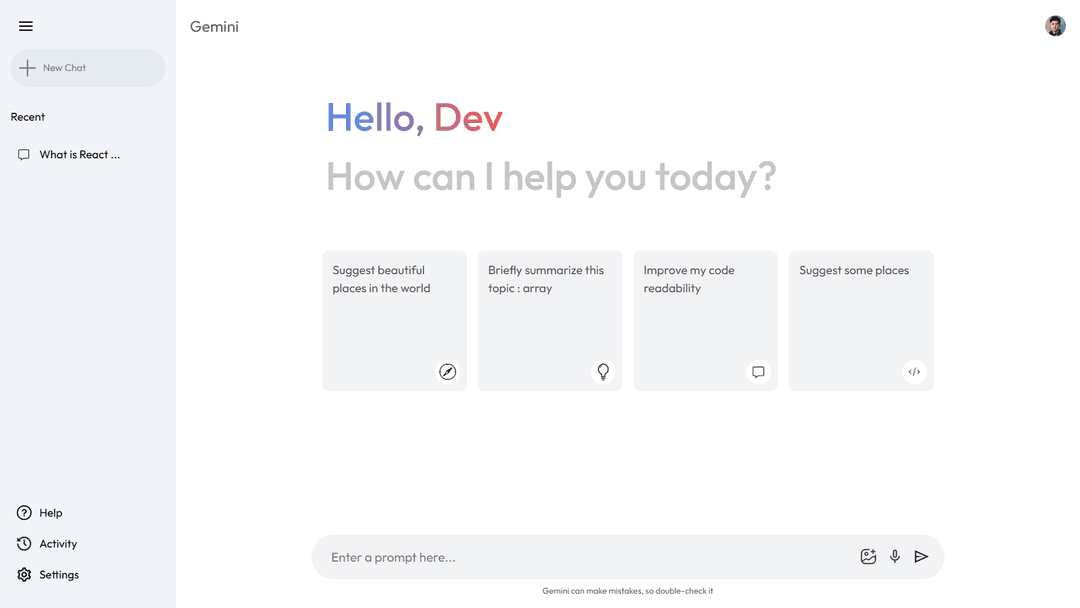This screenshot has width=1080, height=608.
Task: Click the Gemini title in the header
Action: (214, 26)
